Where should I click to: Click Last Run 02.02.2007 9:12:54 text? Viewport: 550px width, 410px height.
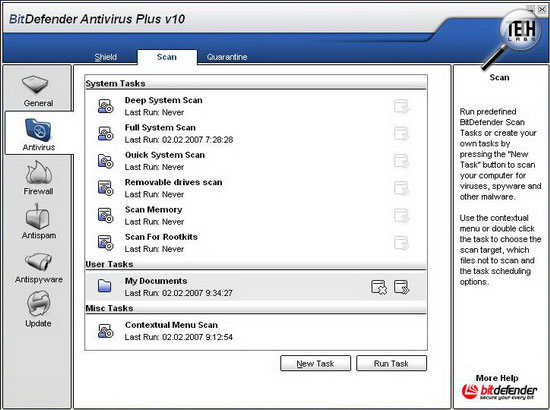click(179, 337)
